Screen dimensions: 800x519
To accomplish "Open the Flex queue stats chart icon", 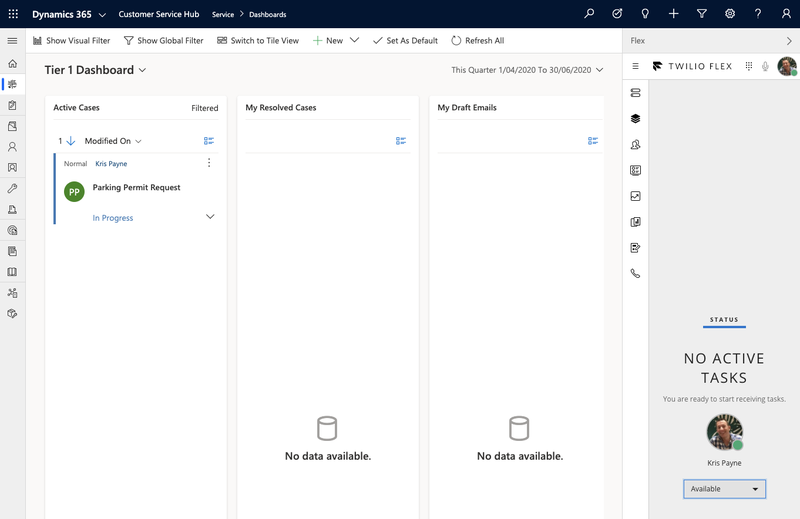I will pos(635,196).
